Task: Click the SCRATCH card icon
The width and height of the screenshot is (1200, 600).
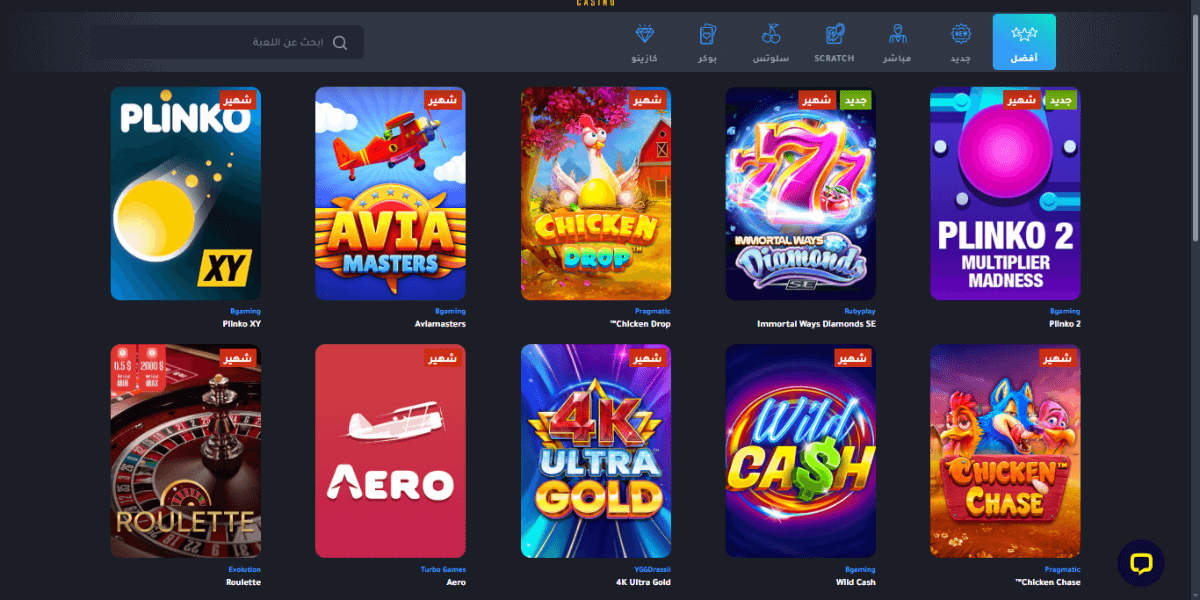Action: [834, 34]
